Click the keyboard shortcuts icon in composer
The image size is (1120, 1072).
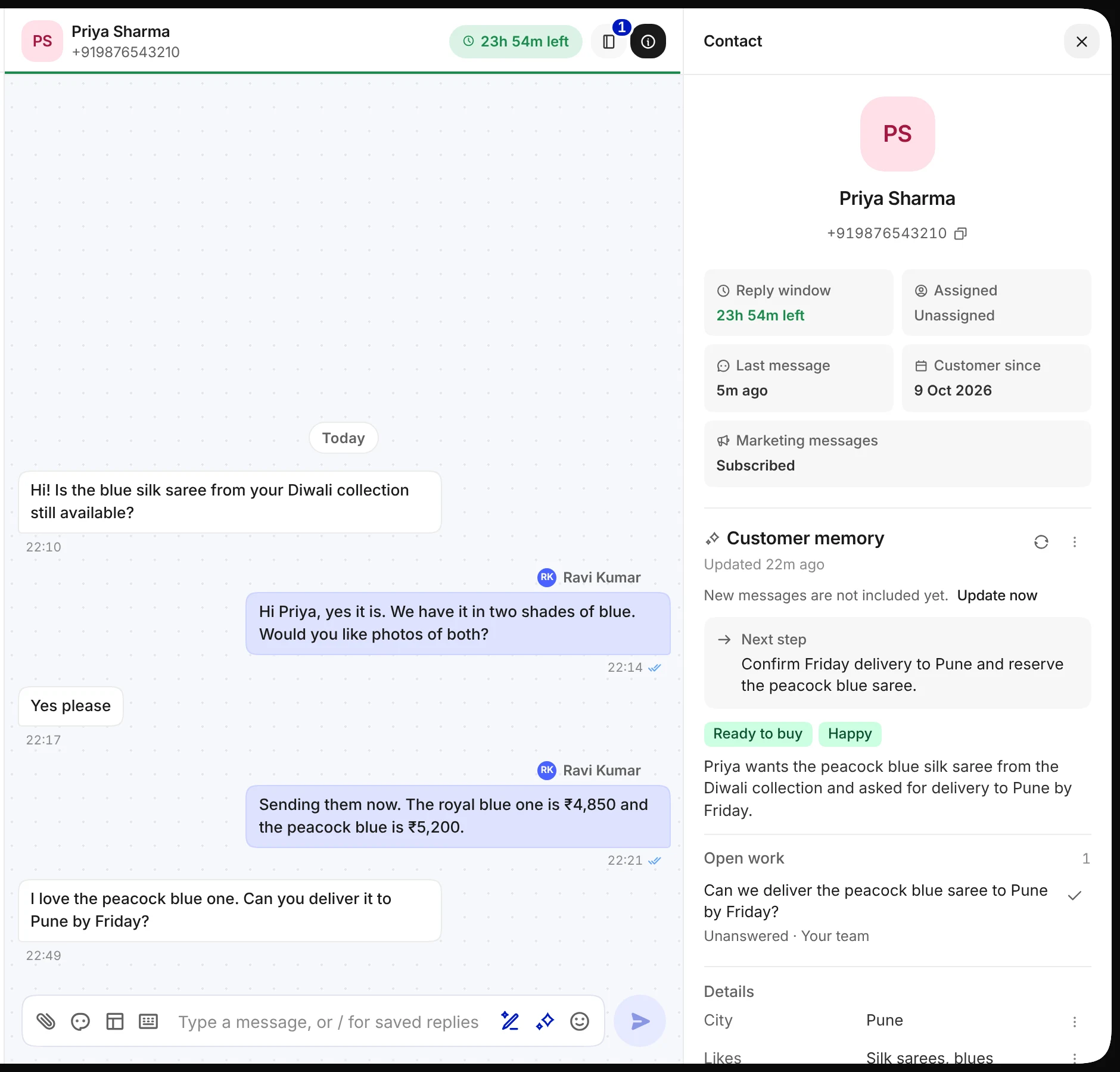148,1021
